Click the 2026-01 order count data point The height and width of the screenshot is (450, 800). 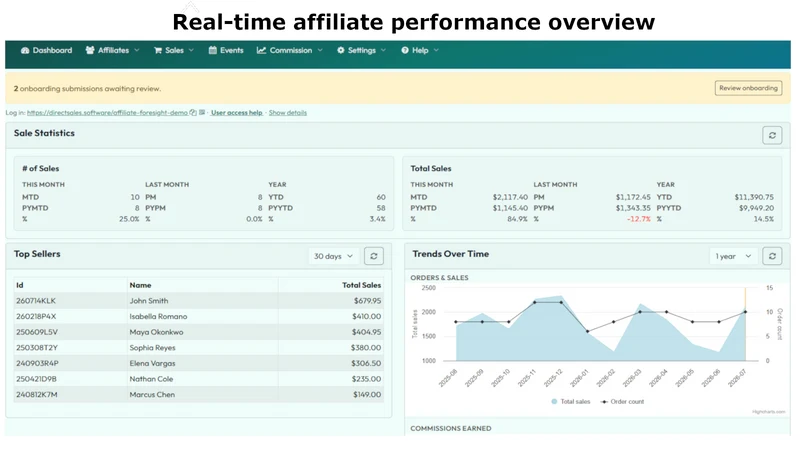tap(587, 331)
